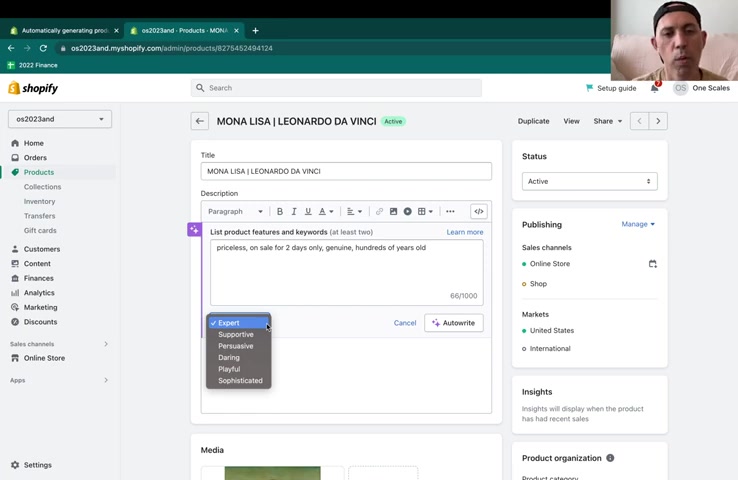
Task: Click the purple AI sparkle icon
Action: point(194,230)
